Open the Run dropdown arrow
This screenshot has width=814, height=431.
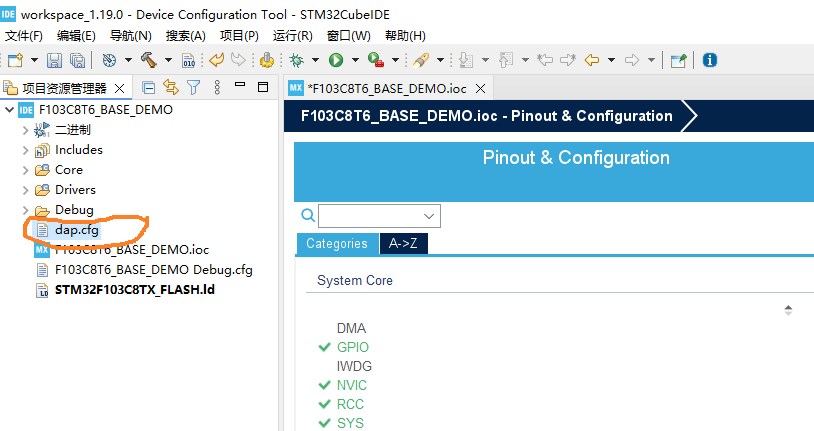point(355,60)
